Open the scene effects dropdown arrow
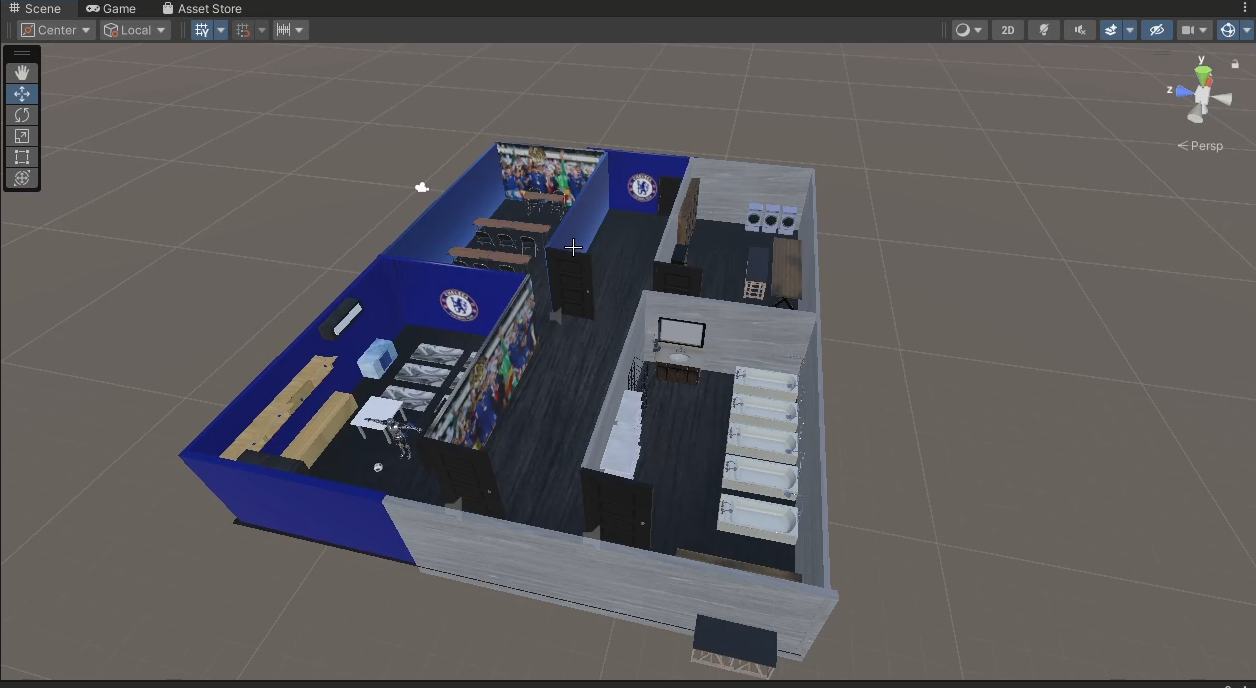The height and width of the screenshot is (688, 1256). (1130, 30)
